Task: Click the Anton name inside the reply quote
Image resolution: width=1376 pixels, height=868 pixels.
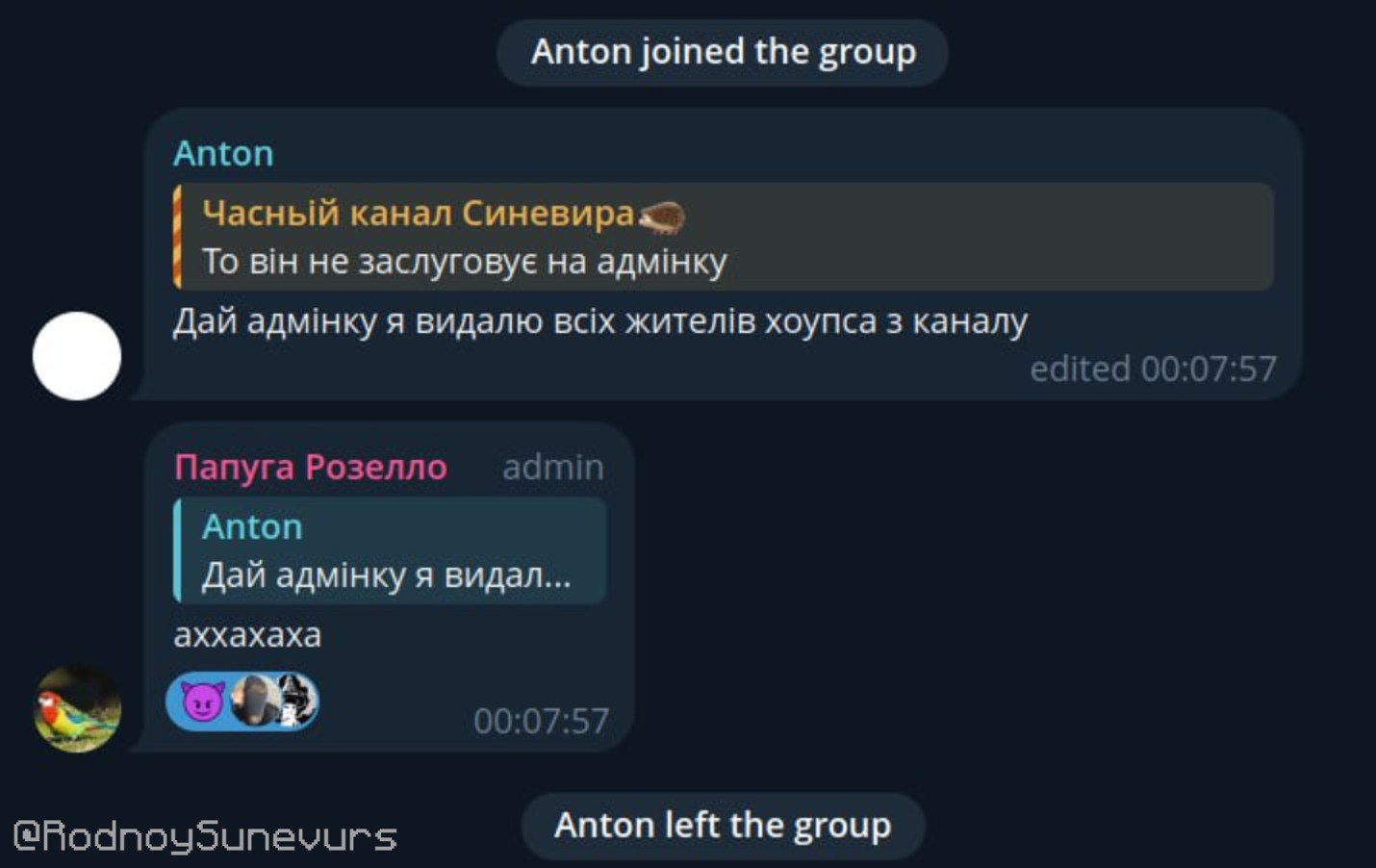Action: [252, 527]
